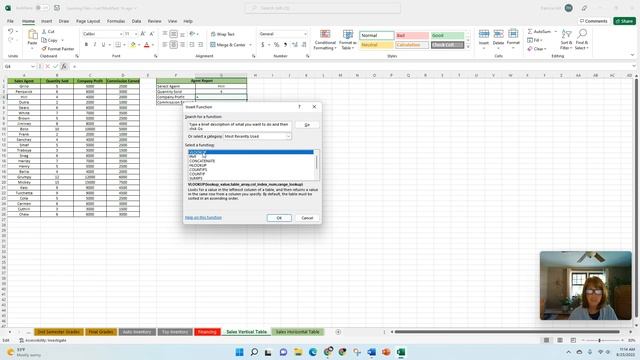
Task: Click OK in Insert Function dialog
Action: click(x=279, y=218)
